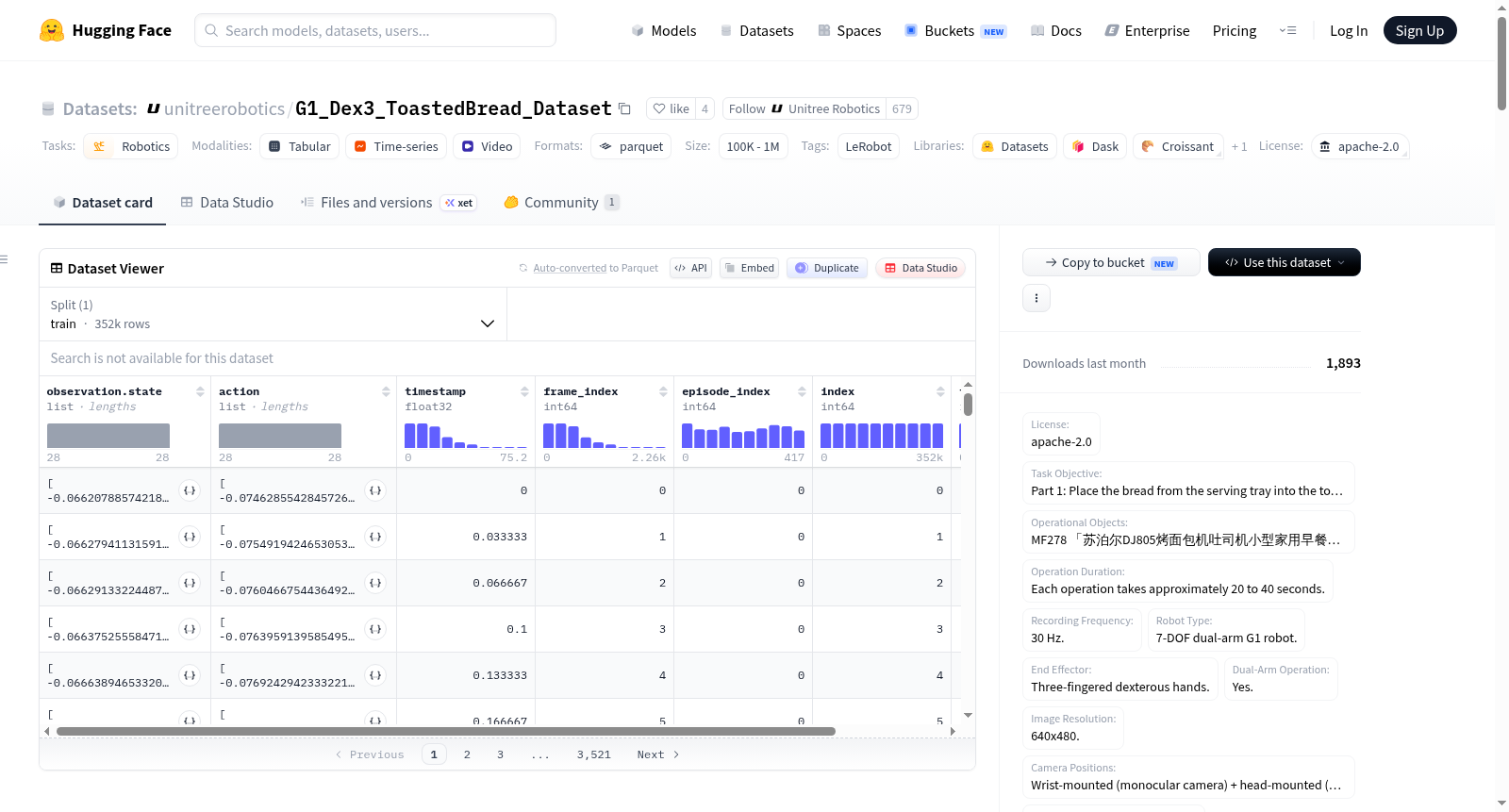Image resolution: width=1509 pixels, height=812 pixels.
Task: Open the Use this dataset dropdown
Action: point(1285,262)
